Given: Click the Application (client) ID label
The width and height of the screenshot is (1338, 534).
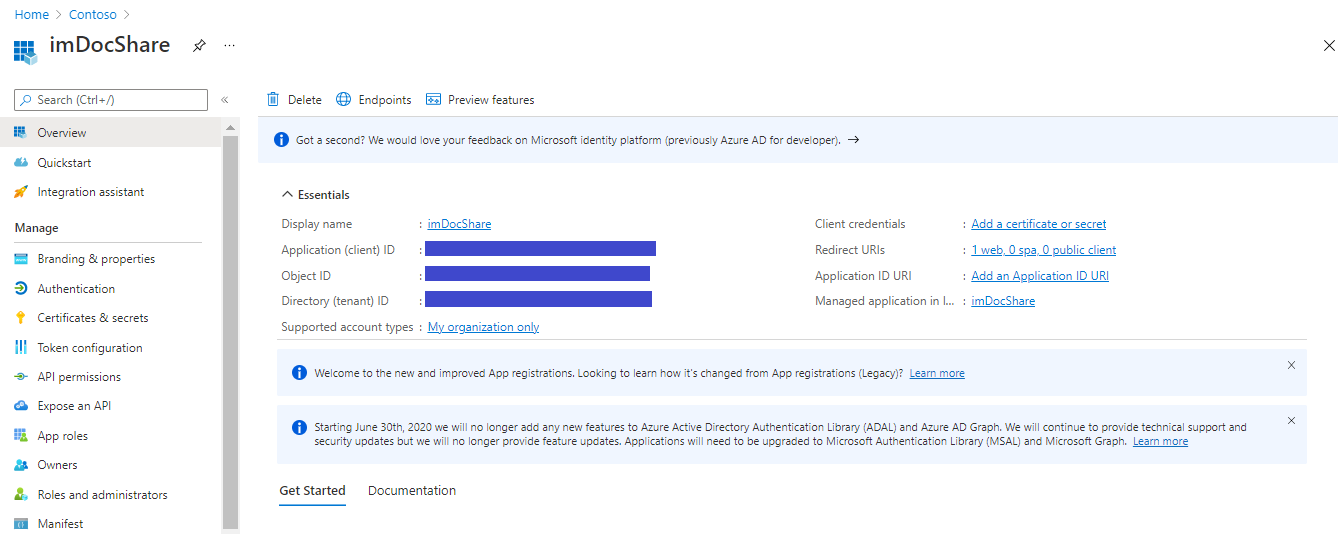Looking at the screenshot, I should pos(338,250).
